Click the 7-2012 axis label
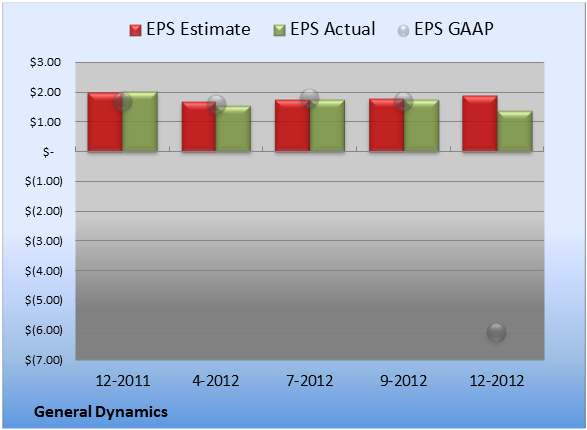 coord(310,381)
